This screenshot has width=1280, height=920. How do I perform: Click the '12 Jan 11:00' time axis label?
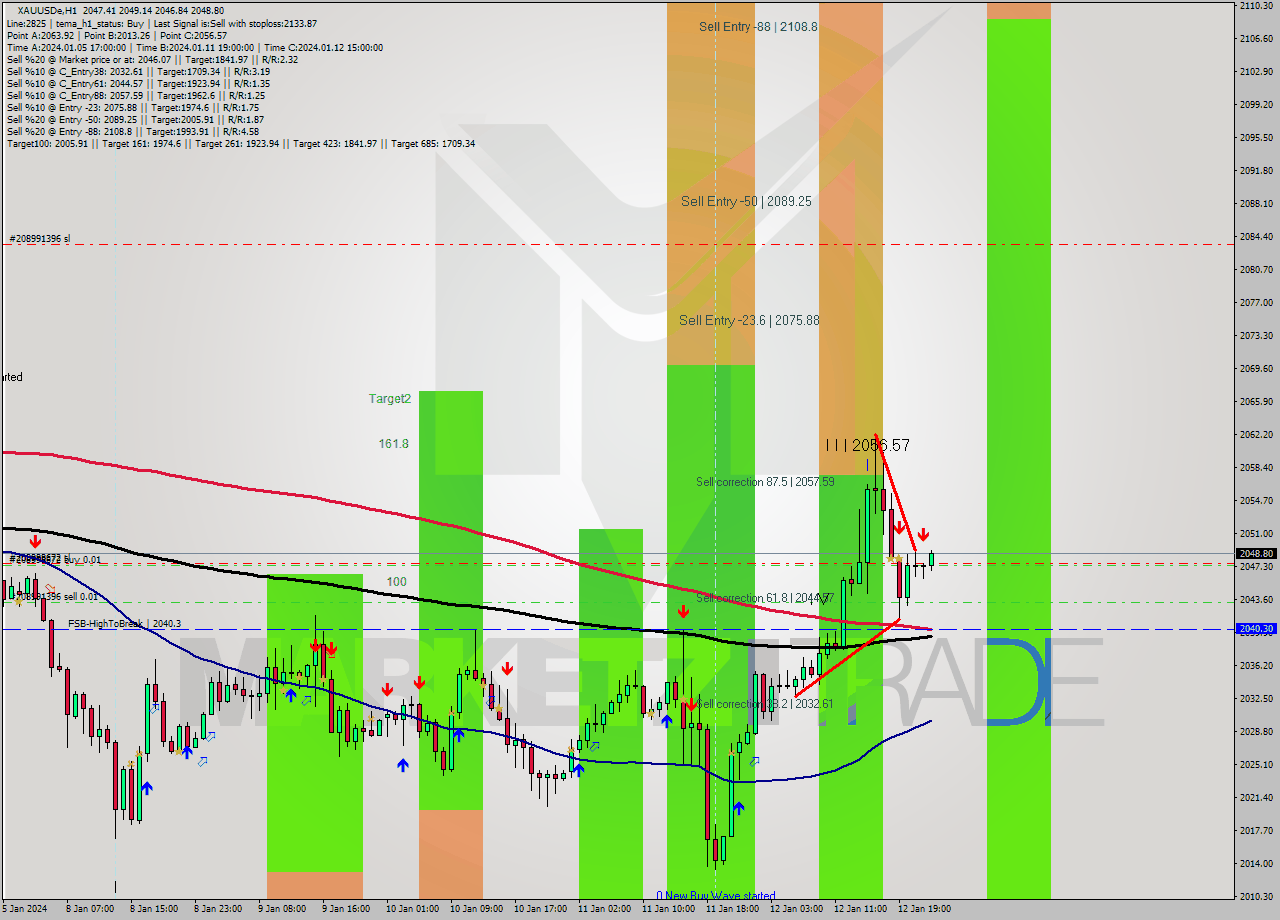(x=860, y=909)
